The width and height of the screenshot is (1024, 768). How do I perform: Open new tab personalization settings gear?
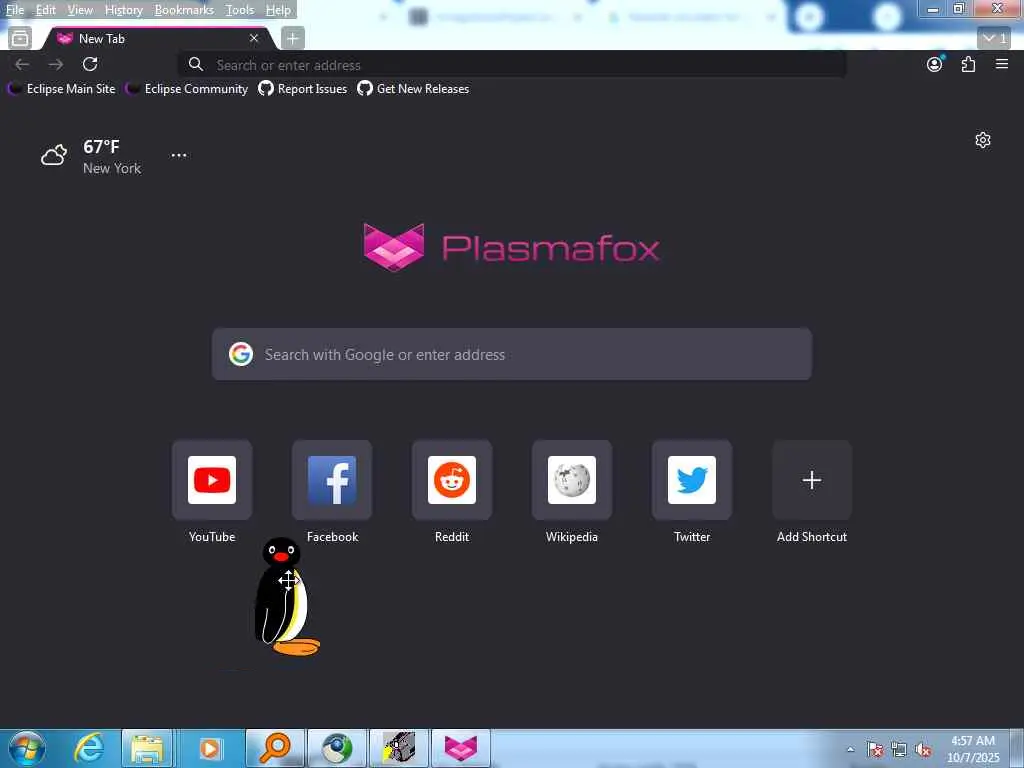click(983, 140)
